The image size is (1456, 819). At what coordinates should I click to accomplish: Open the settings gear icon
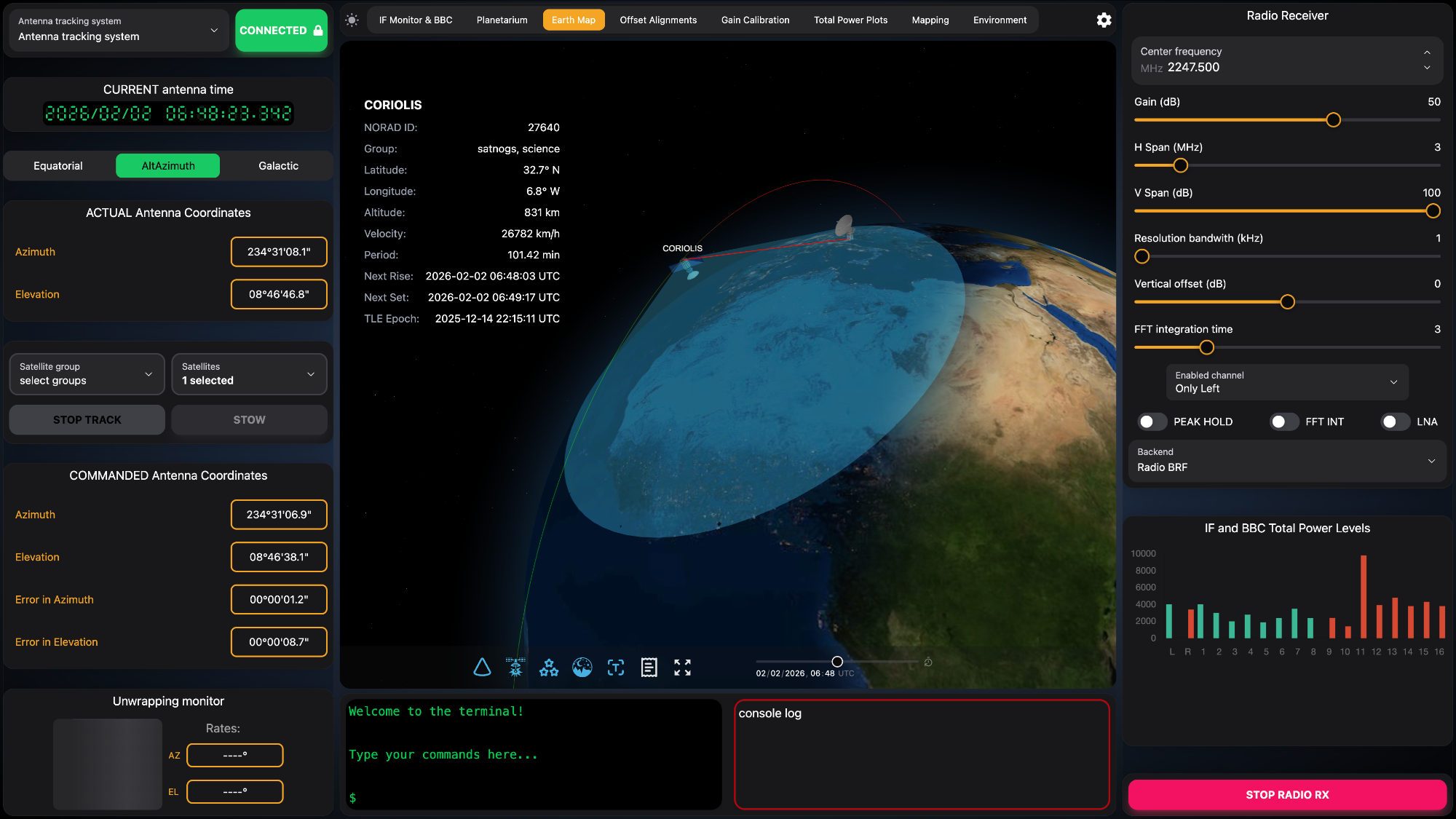coord(1104,20)
